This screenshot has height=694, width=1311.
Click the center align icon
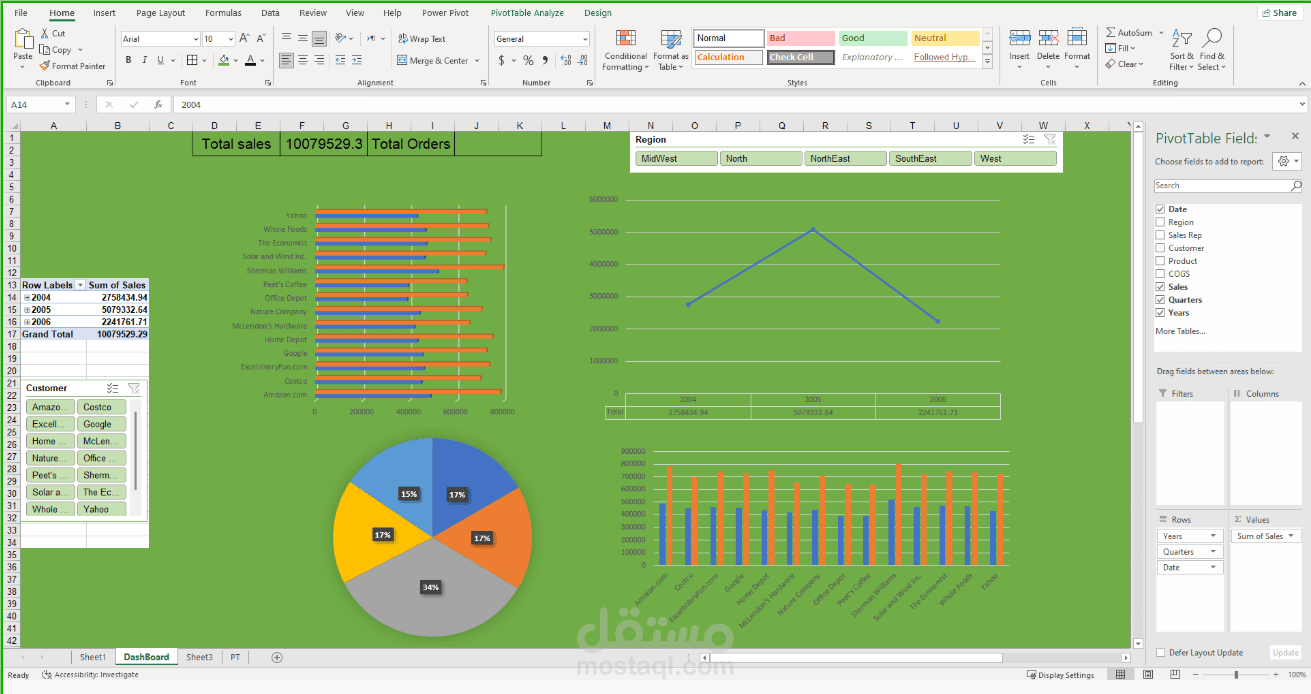point(303,60)
